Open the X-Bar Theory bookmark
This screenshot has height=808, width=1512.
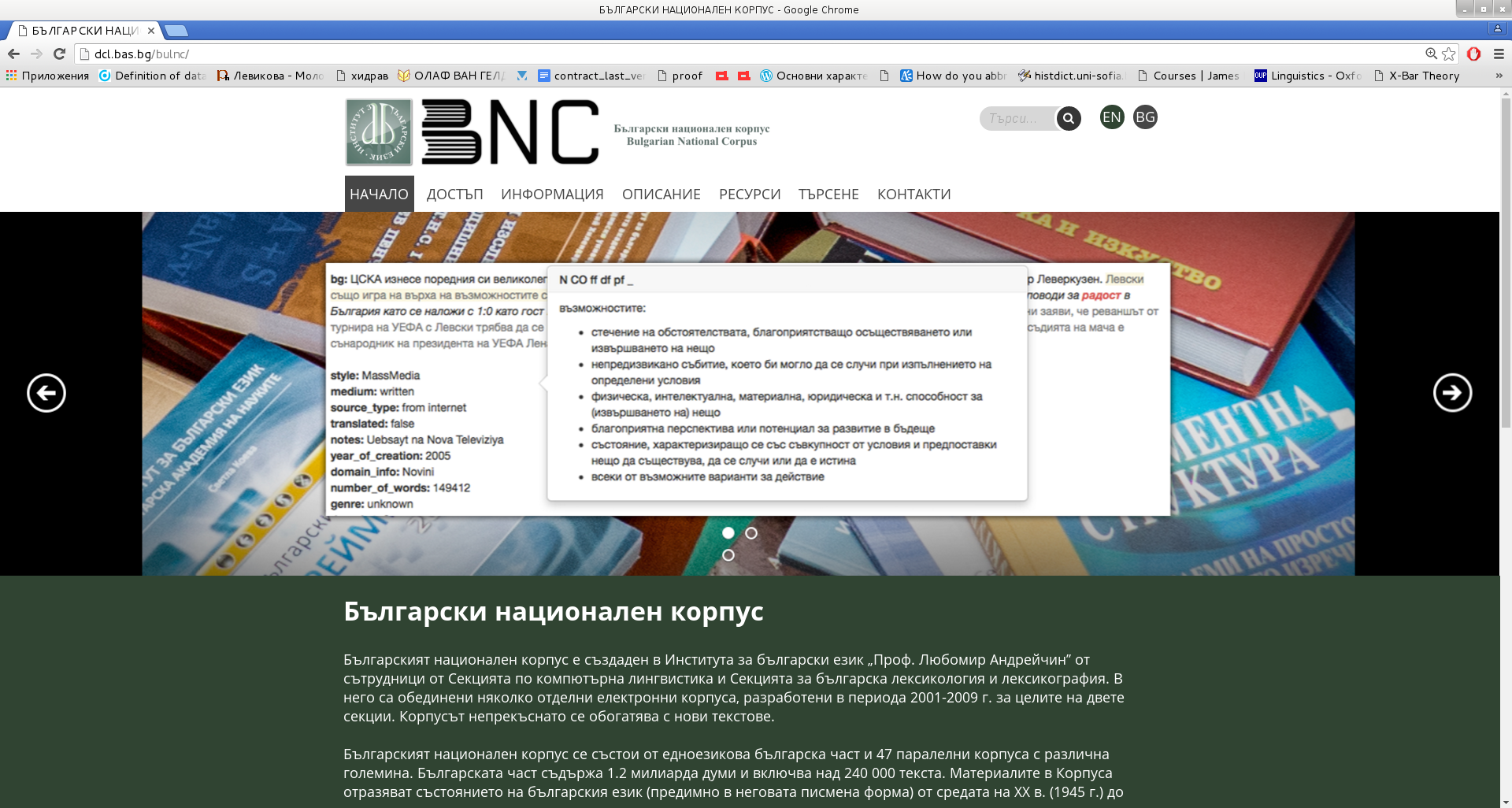tap(1423, 76)
